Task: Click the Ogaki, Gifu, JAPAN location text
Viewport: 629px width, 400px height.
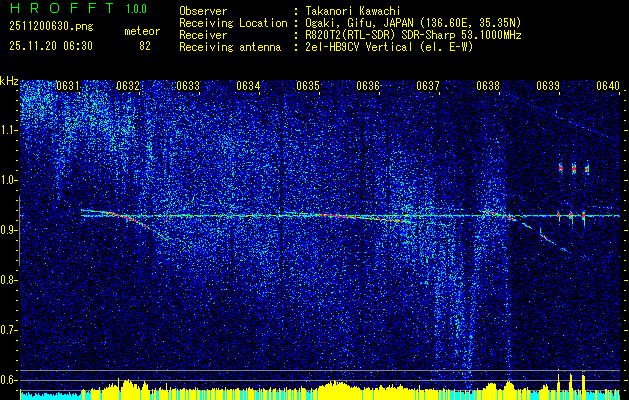Action: [413, 23]
